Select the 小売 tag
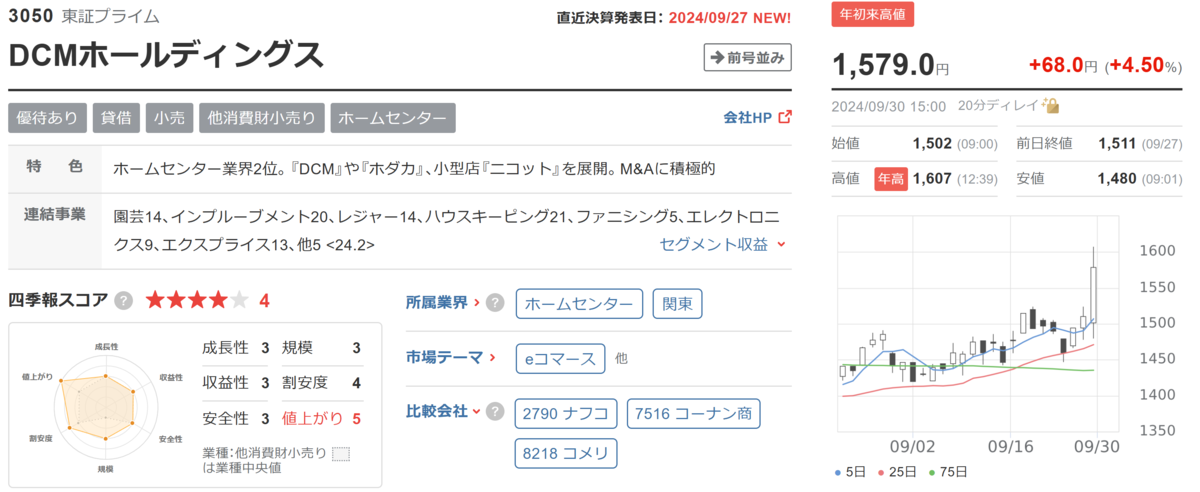The width and height of the screenshot is (1200, 492). [169, 117]
